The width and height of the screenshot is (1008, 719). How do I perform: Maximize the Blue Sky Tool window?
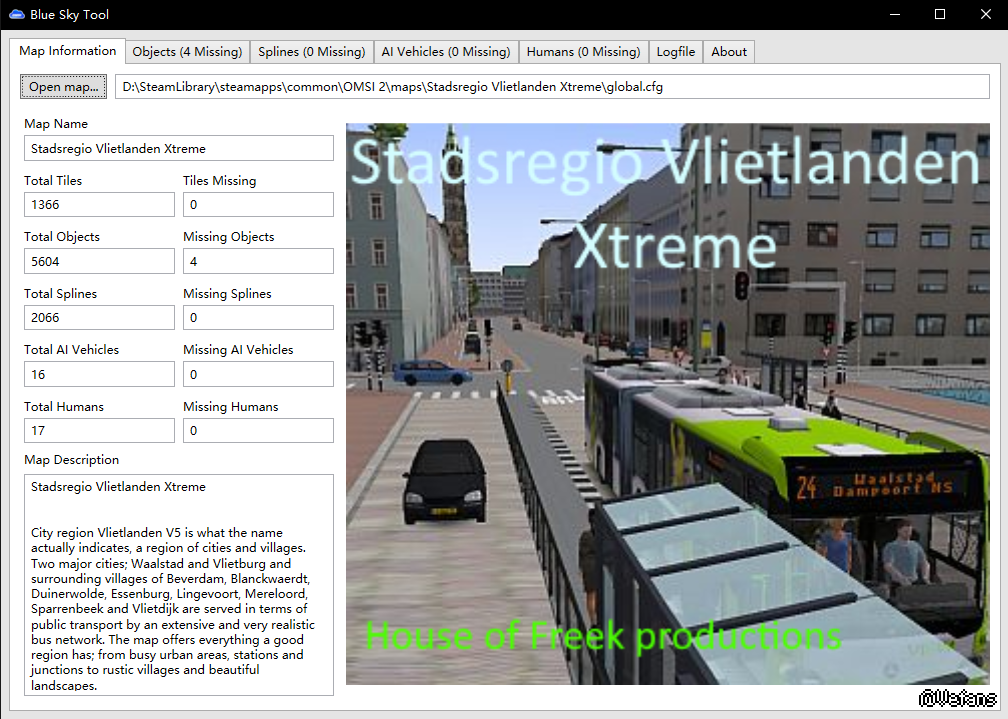pos(940,14)
